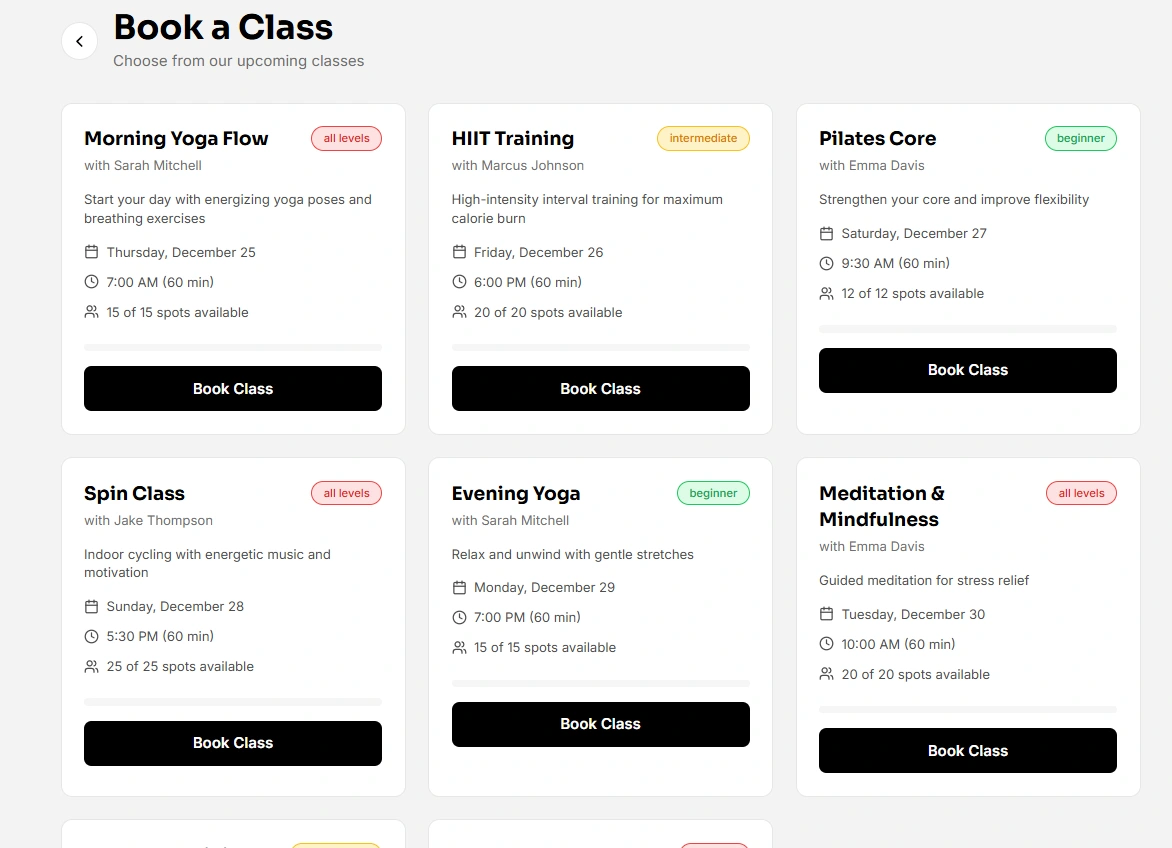1172x848 pixels.
Task: Book the Evening Yoga class
Action: 600,724
